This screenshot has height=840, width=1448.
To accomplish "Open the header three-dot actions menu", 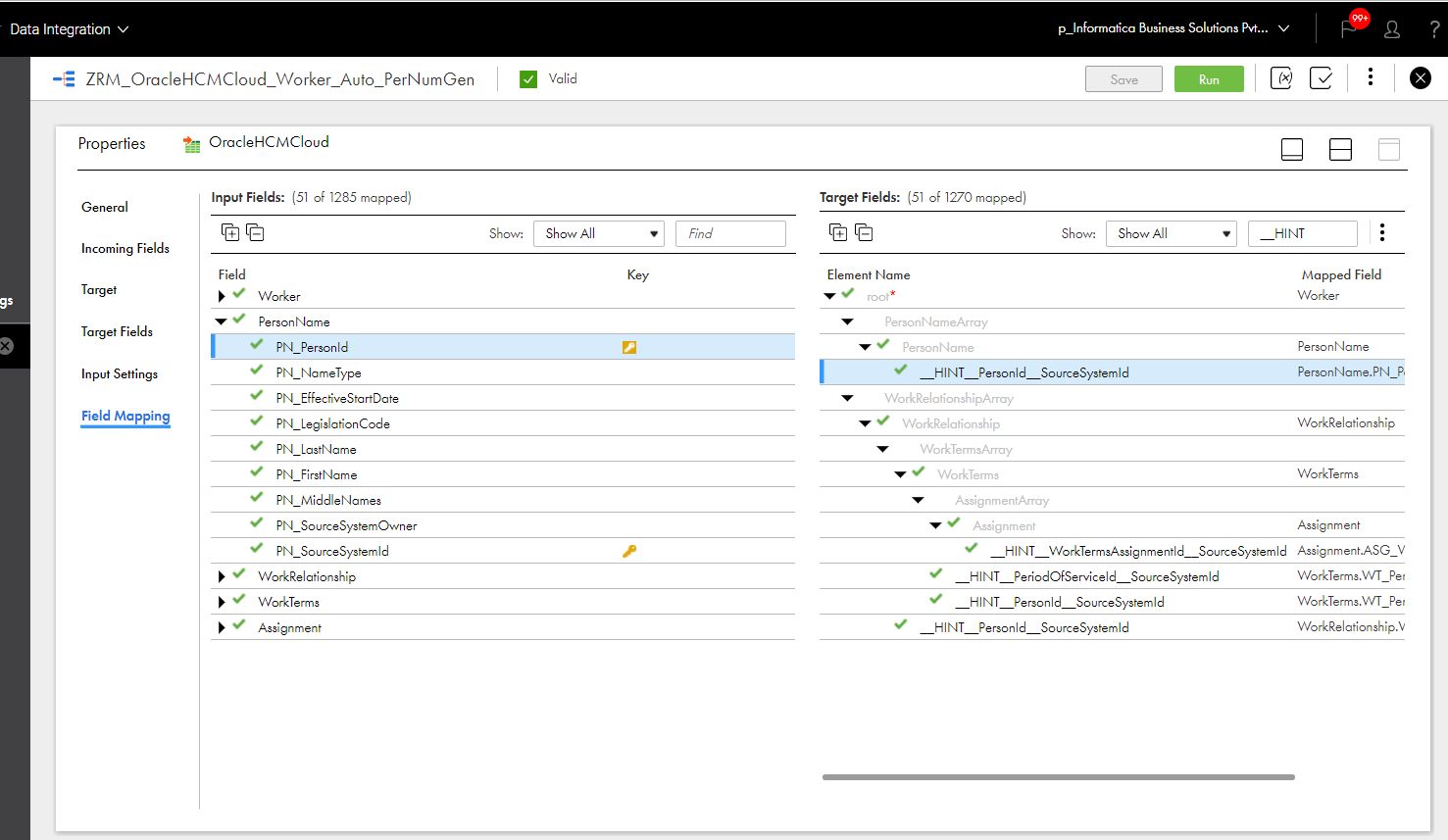I will (1371, 77).
